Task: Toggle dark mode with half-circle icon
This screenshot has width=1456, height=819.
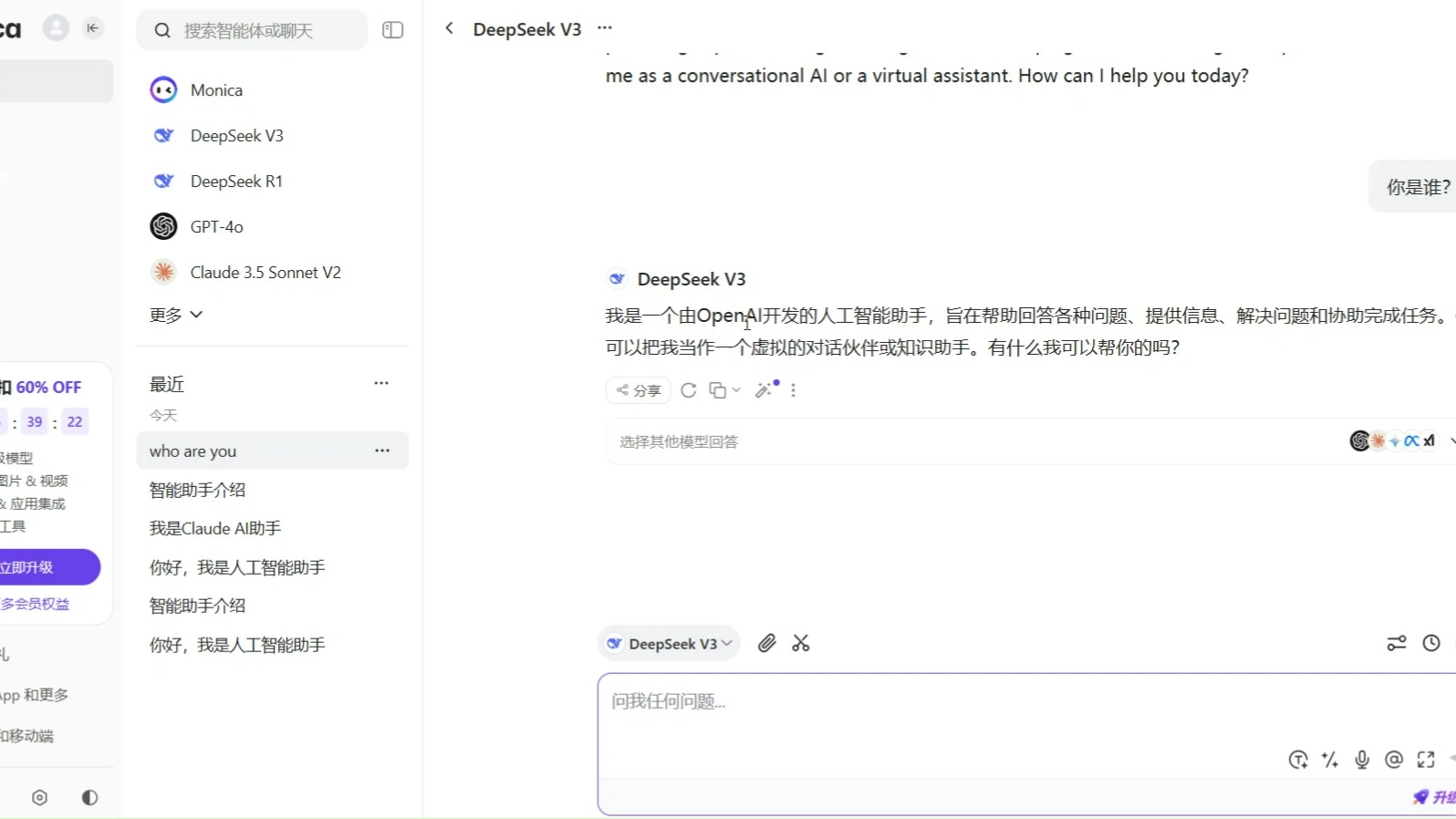Action: 89,798
